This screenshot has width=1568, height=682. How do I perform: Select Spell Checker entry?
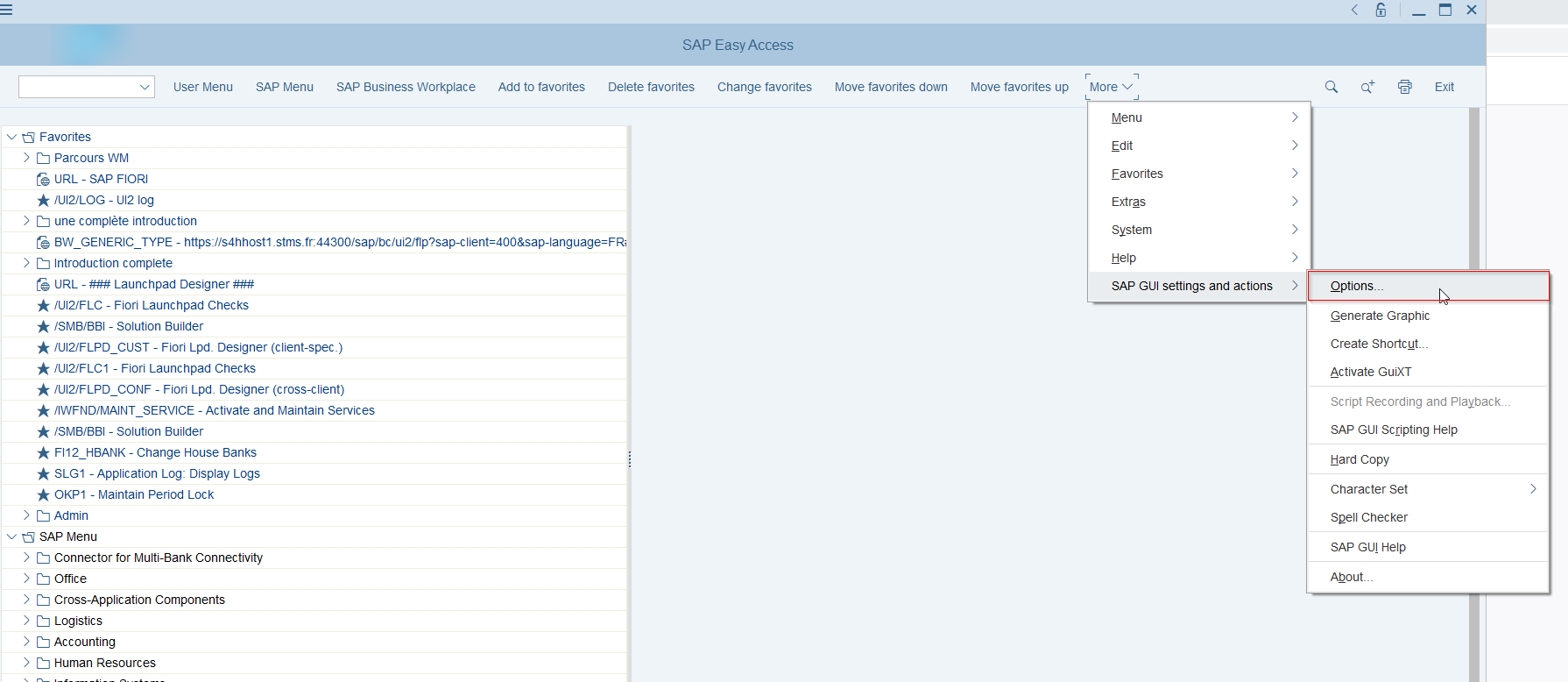1429,517
